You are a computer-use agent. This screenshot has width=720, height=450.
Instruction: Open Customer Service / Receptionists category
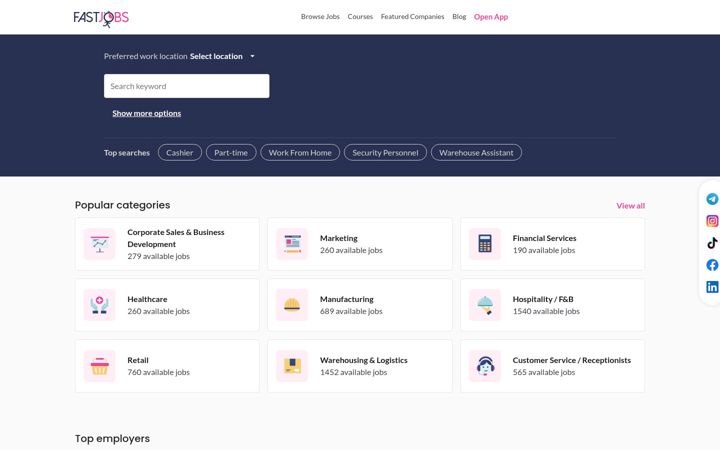[572, 360]
